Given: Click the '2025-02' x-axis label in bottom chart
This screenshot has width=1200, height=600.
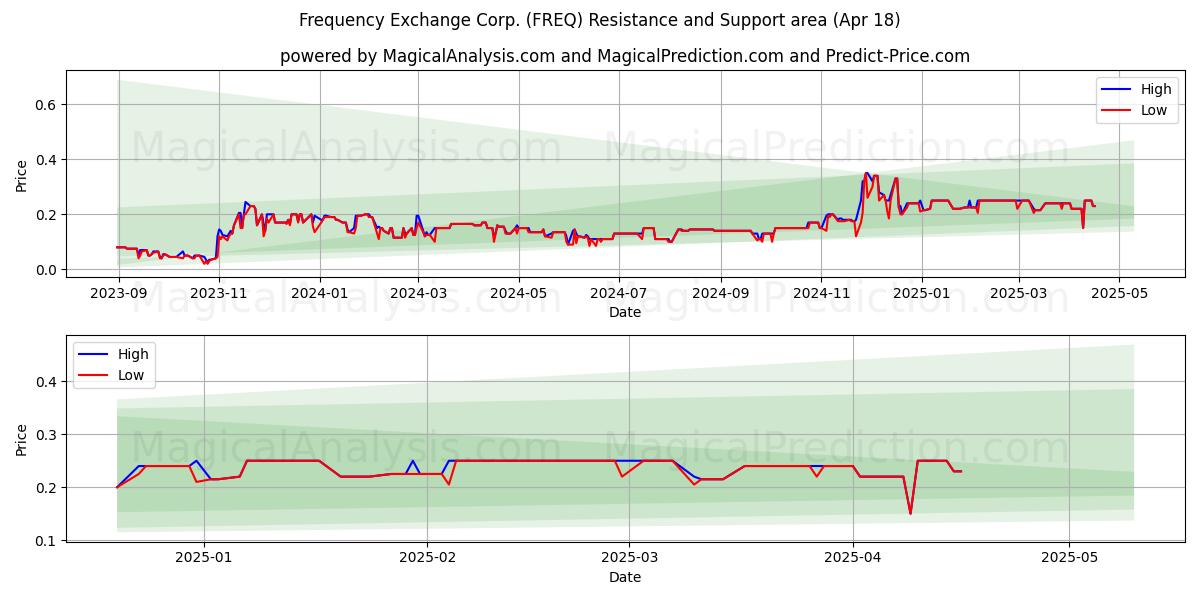Looking at the screenshot, I should click(x=428, y=560).
